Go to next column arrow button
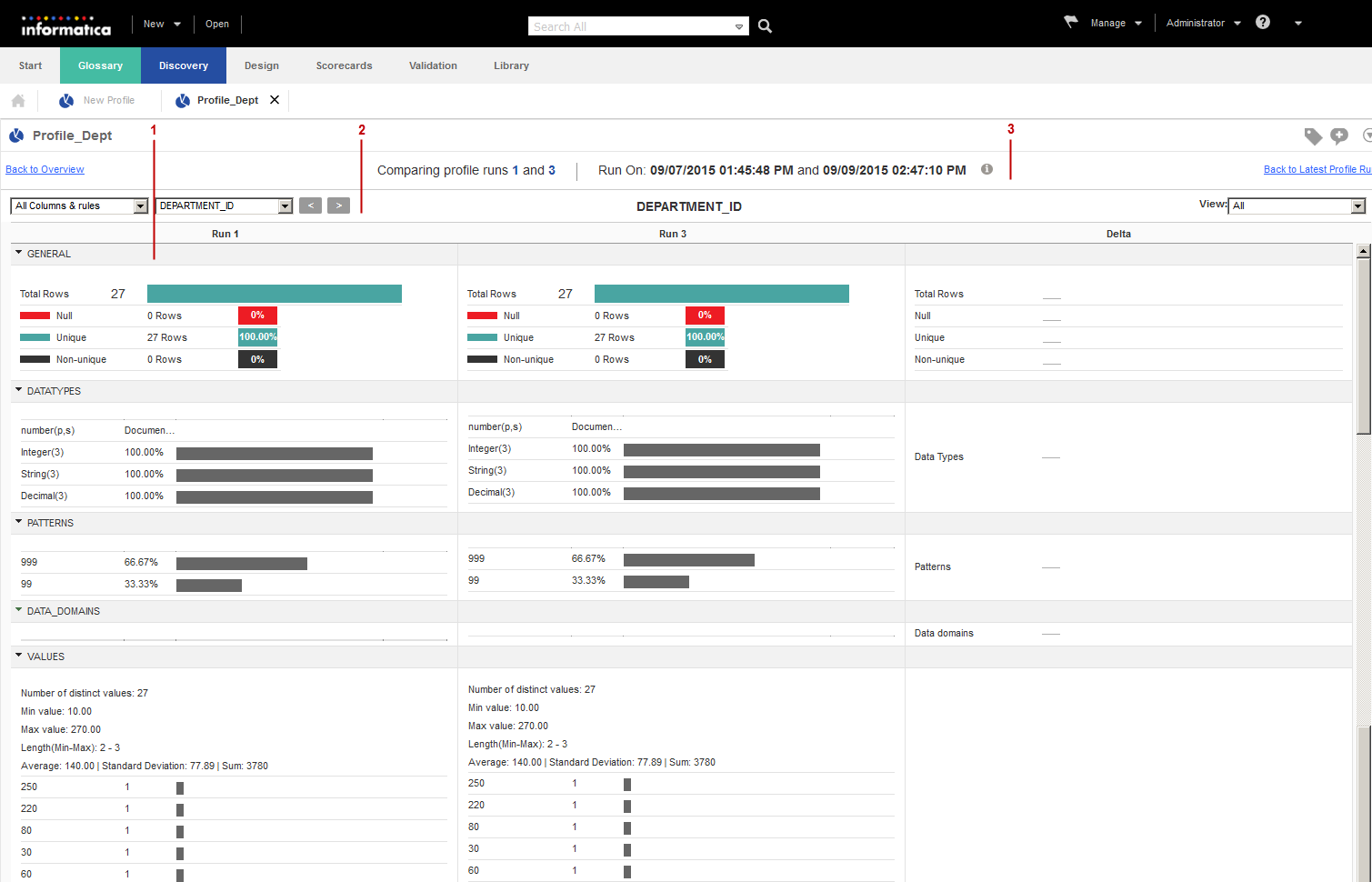1372x882 pixels. point(338,205)
